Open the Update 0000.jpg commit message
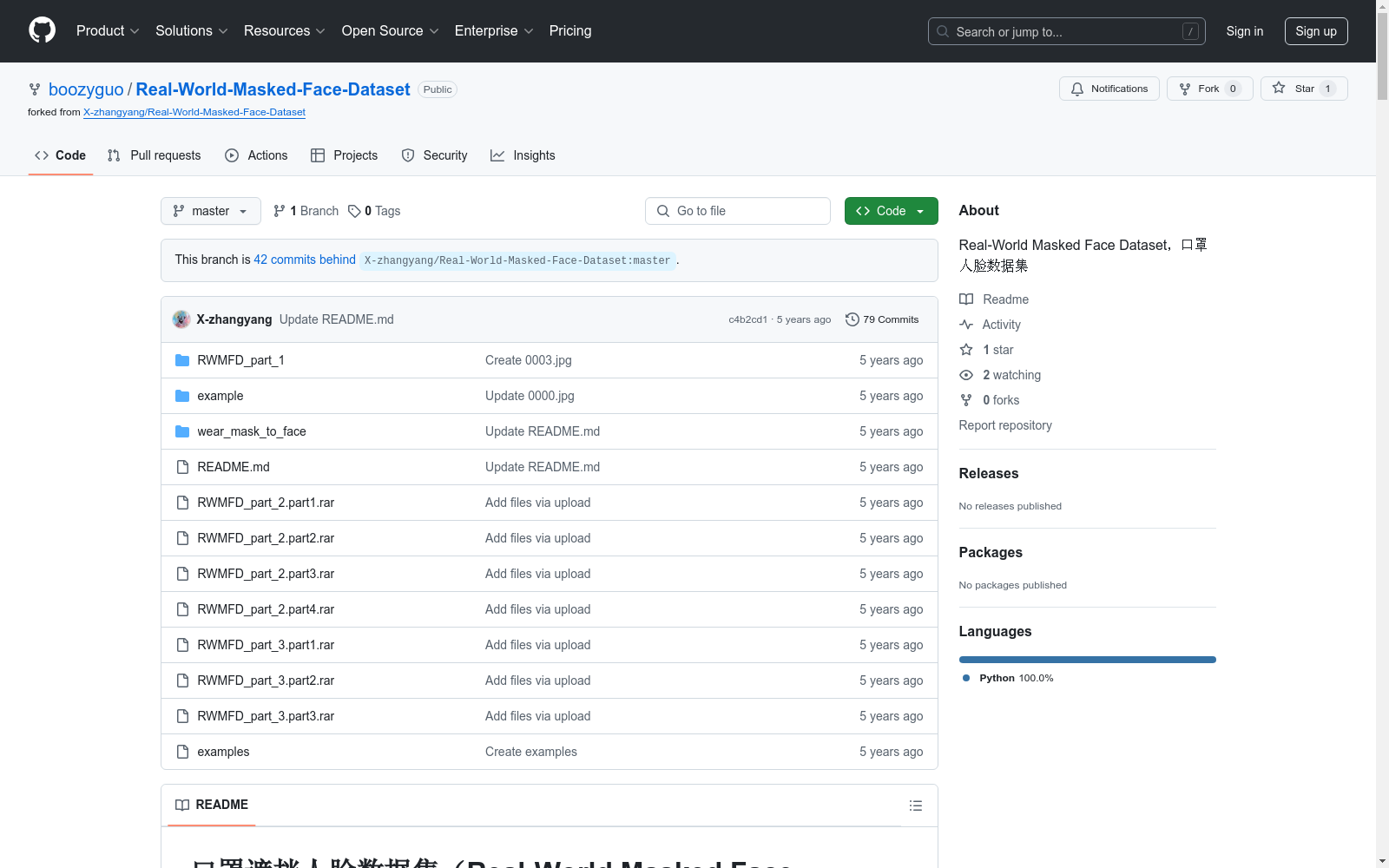Screen dimensions: 1389x868 (530, 396)
